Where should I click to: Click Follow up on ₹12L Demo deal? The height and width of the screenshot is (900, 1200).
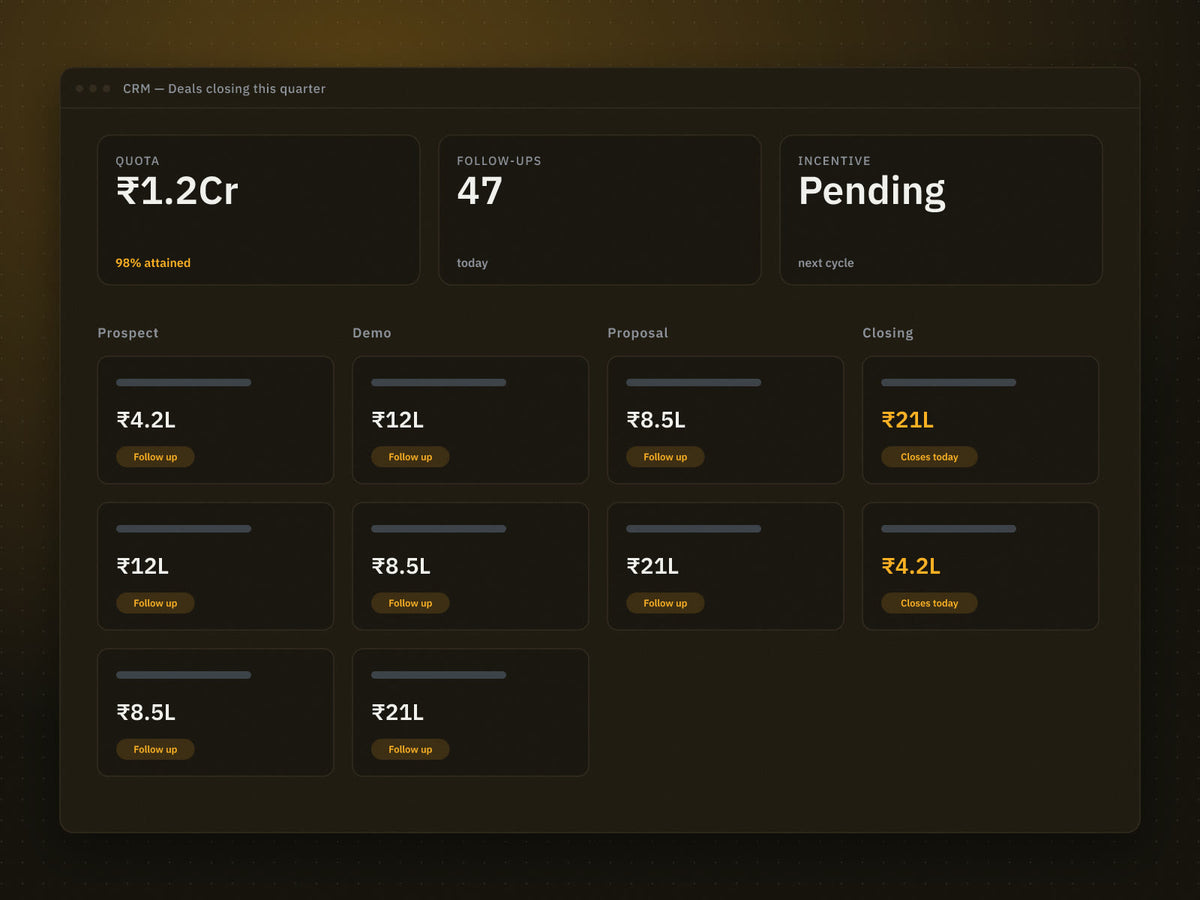coord(410,457)
